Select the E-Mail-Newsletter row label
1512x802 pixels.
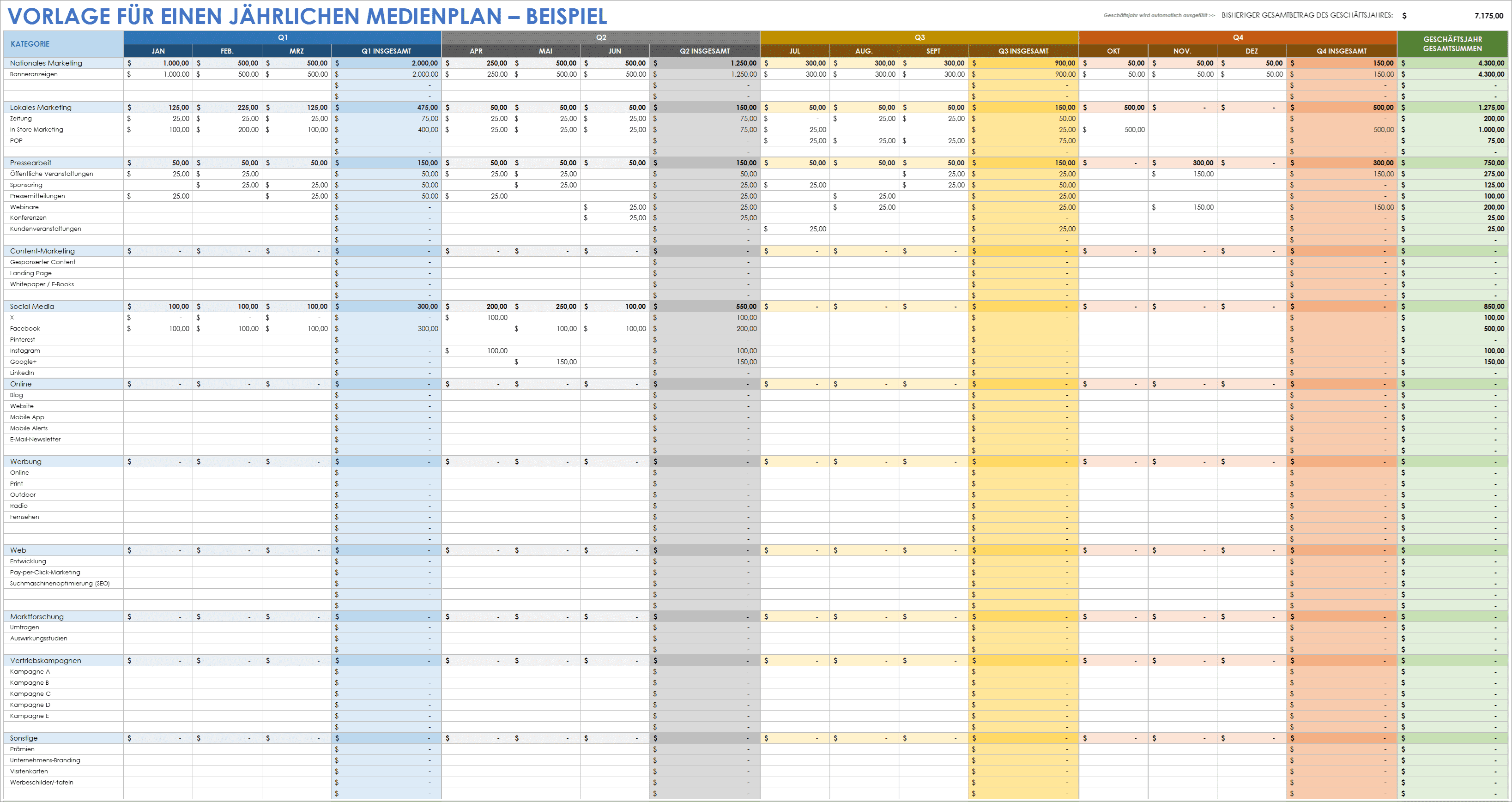[35, 440]
